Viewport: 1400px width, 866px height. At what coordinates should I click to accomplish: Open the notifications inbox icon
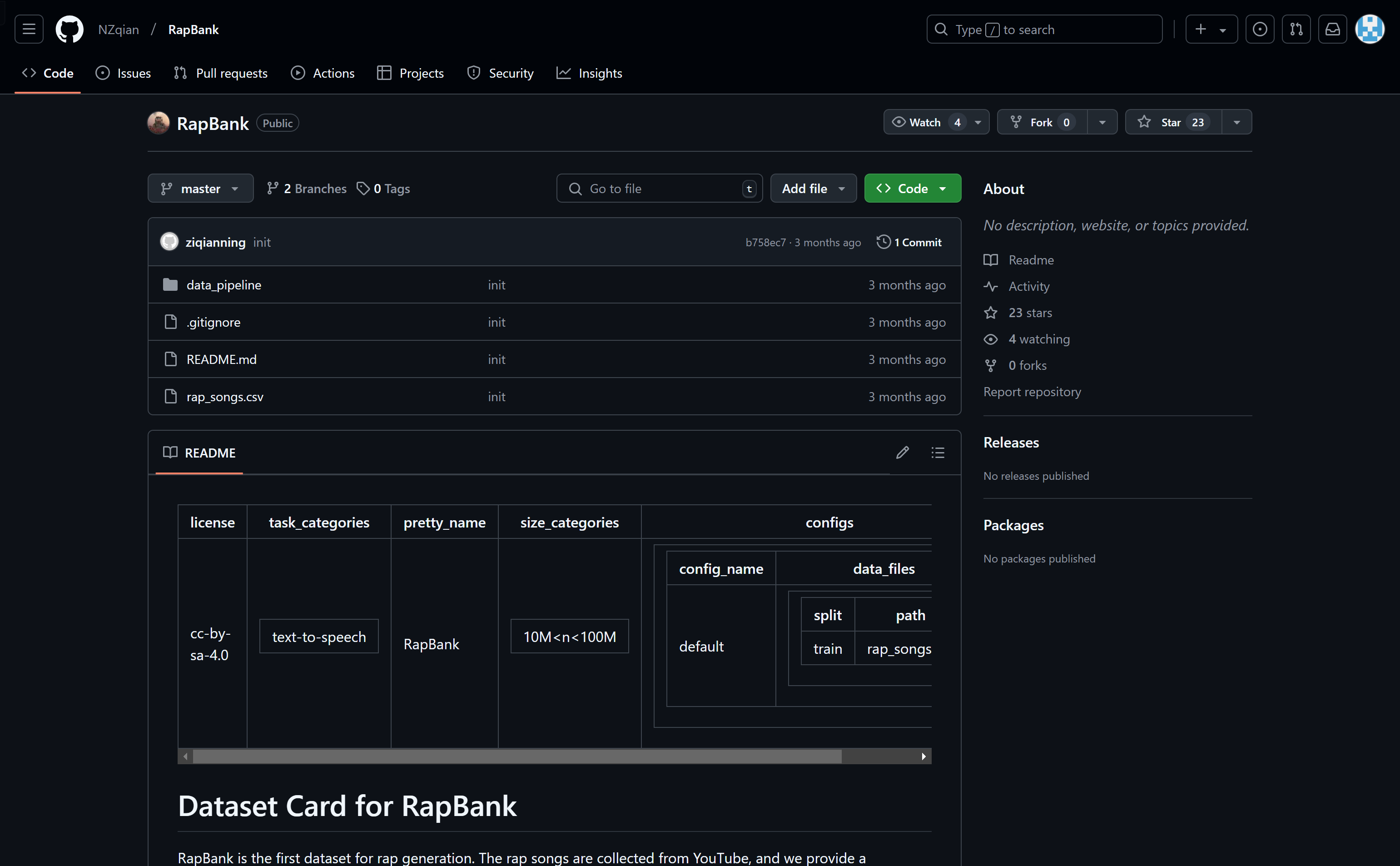tap(1332, 29)
